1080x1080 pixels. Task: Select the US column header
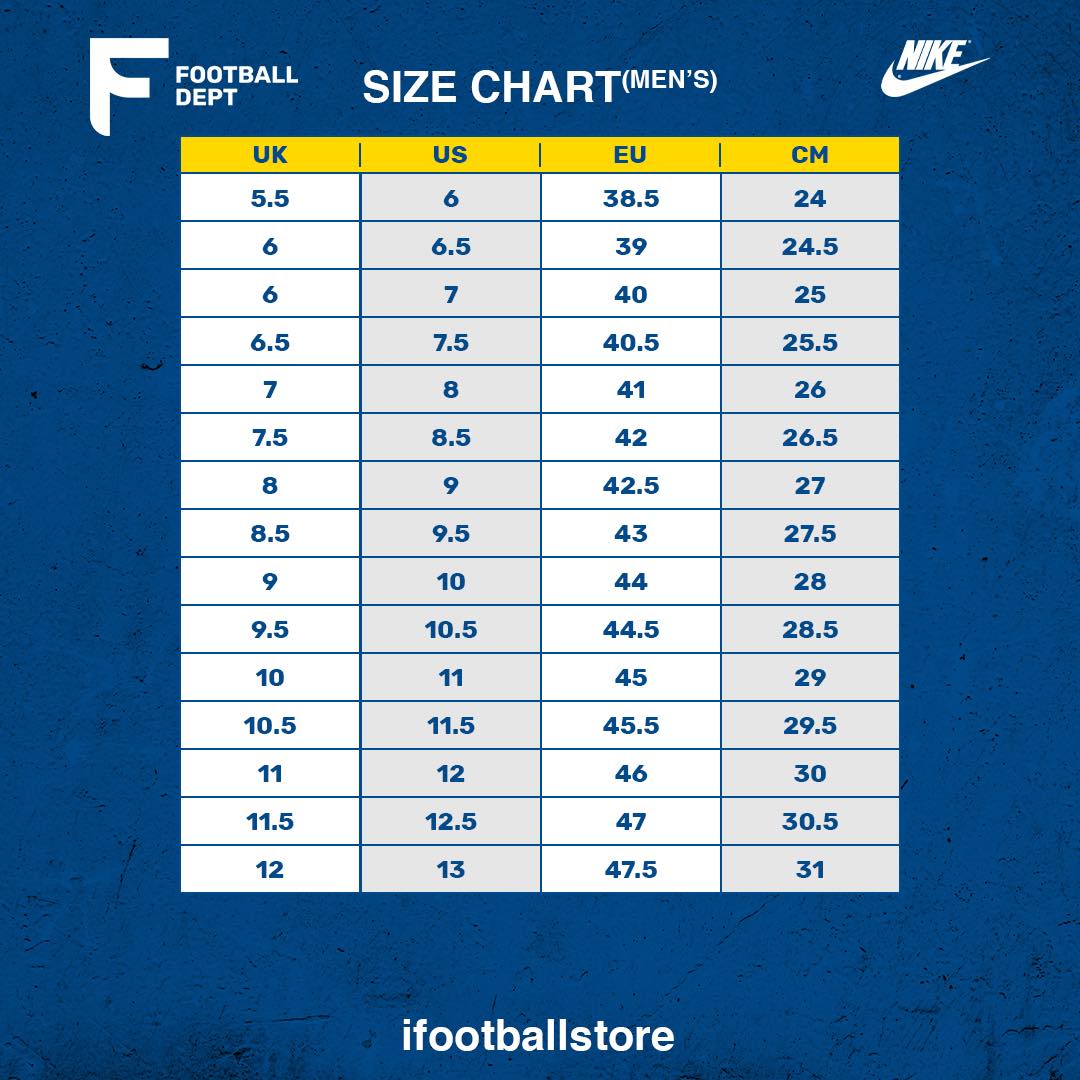(x=450, y=155)
